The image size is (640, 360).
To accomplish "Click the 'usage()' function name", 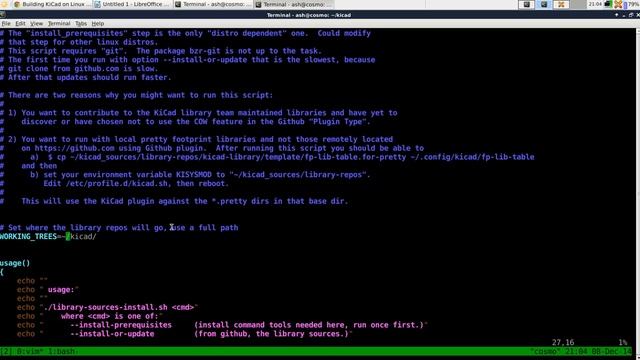I will tap(15, 263).
